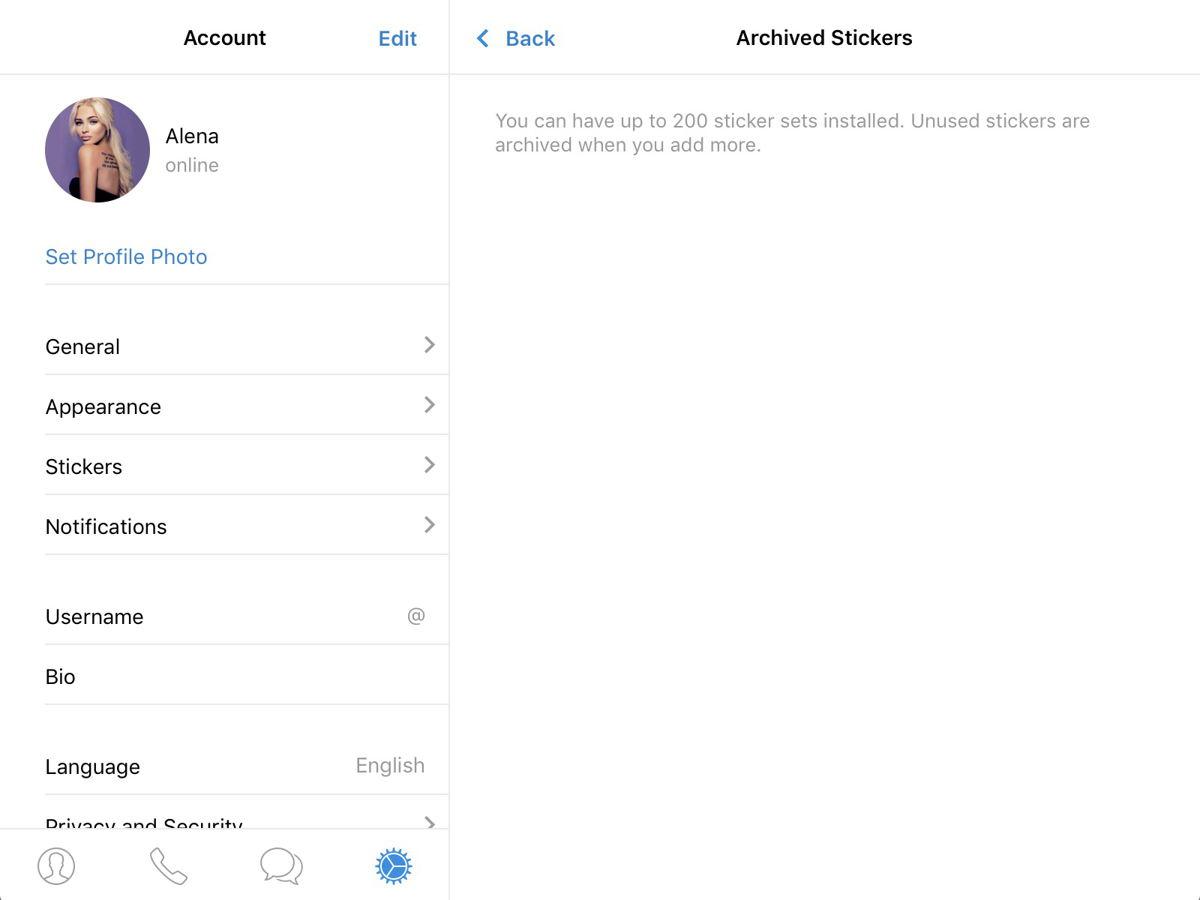
Task: Tap Alena's profile avatar photo
Action: pos(97,150)
